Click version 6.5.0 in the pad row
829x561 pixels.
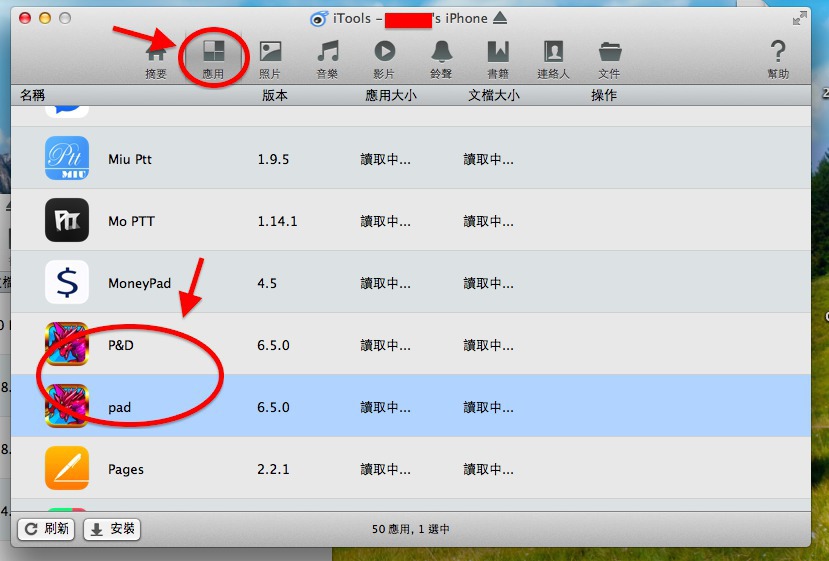273,407
